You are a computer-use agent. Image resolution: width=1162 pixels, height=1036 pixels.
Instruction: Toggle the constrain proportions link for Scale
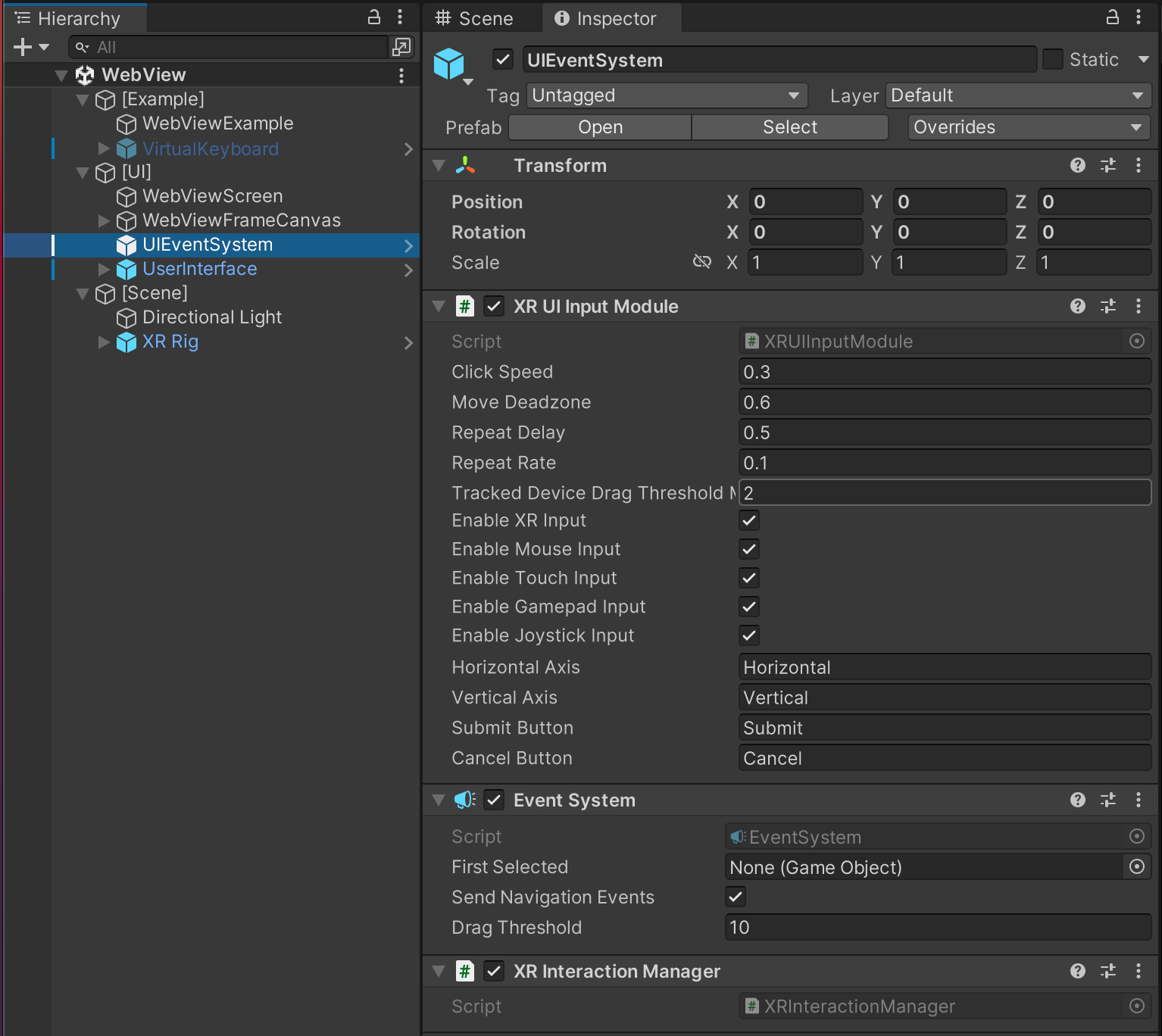pyautogui.click(x=701, y=262)
